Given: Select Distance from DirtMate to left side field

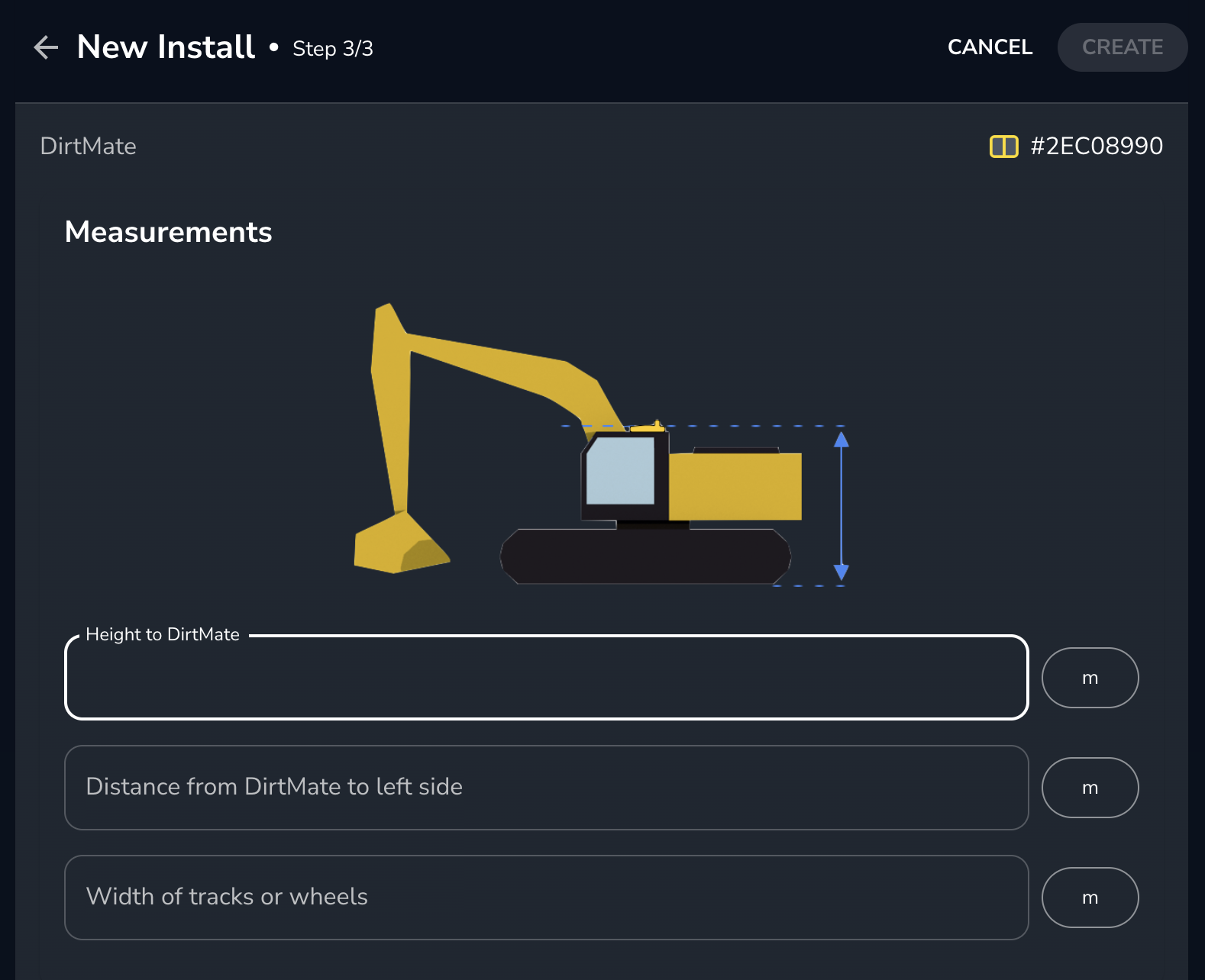Looking at the screenshot, I should (x=546, y=788).
